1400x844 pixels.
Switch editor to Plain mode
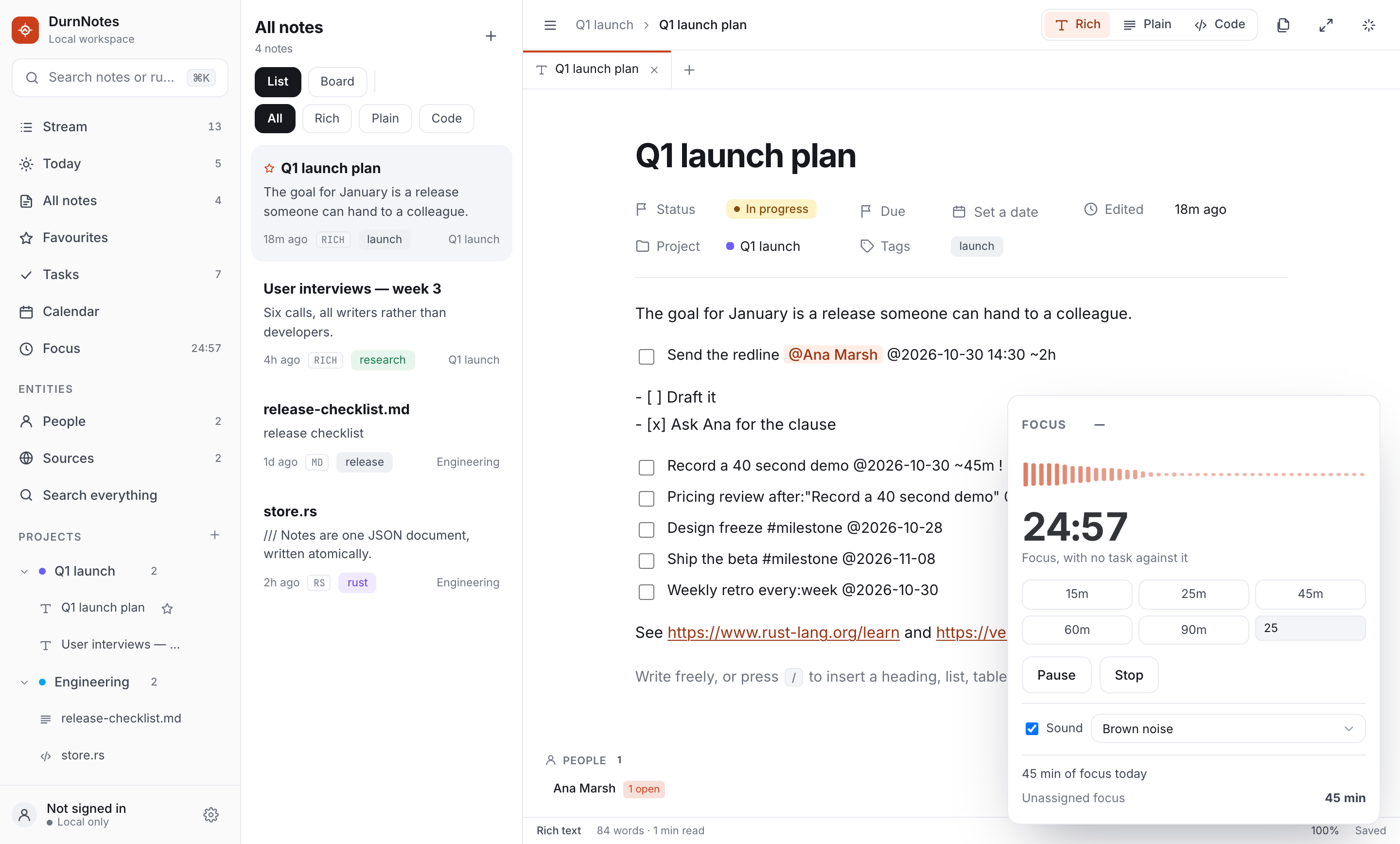coord(1147,24)
